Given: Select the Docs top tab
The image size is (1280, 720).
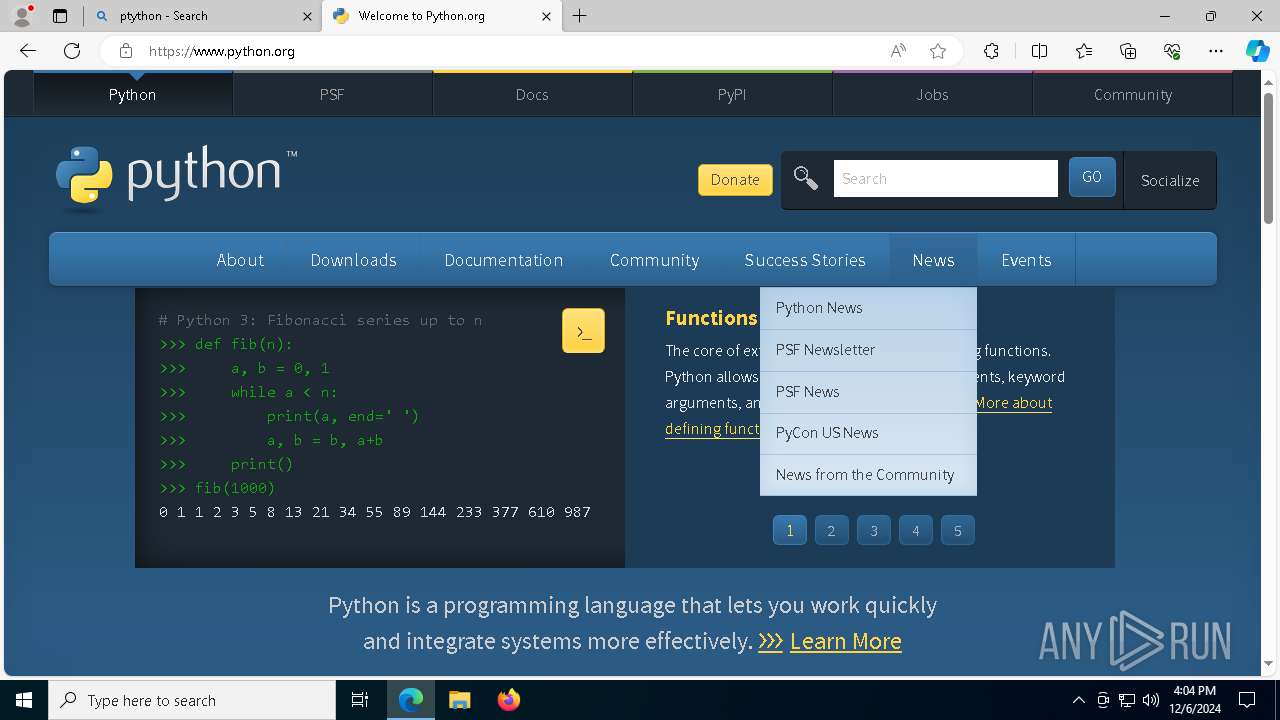Looking at the screenshot, I should (x=532, y=94).
